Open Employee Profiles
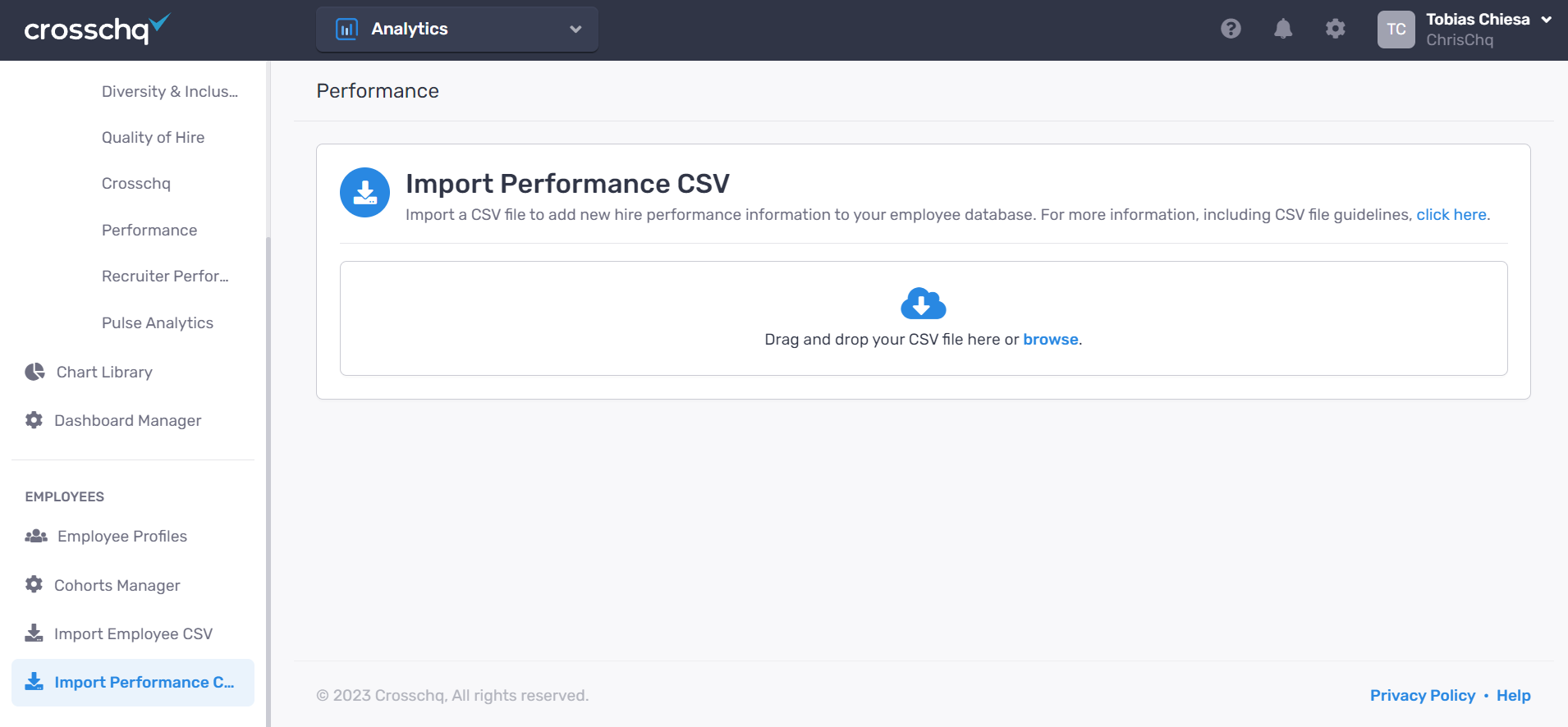1568x727 pixels. pos(122,537)
